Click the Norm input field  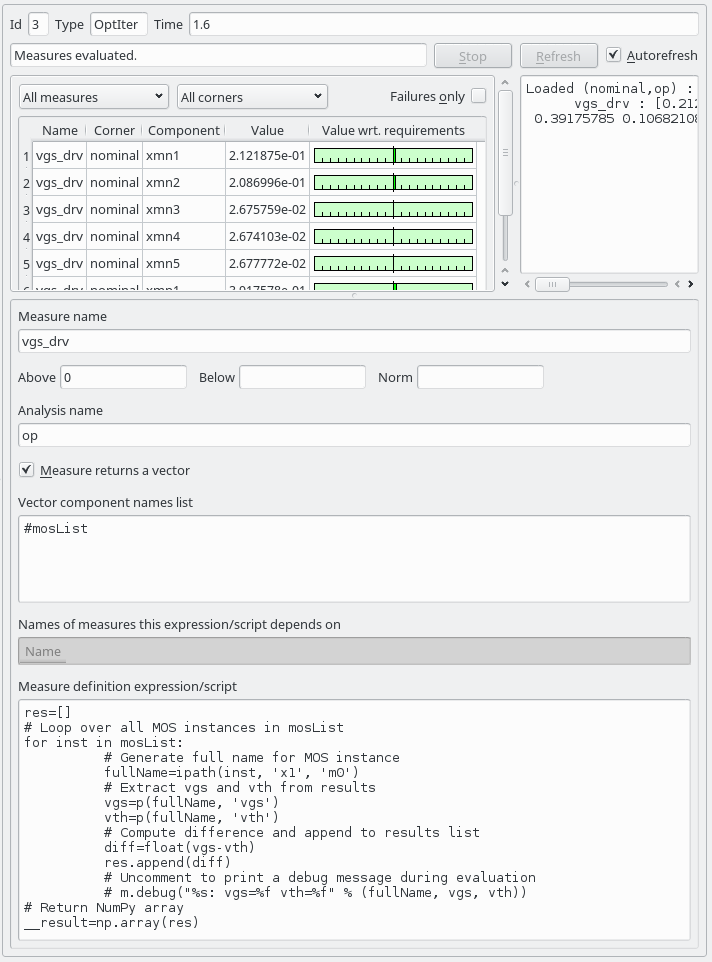pos(480,377)
